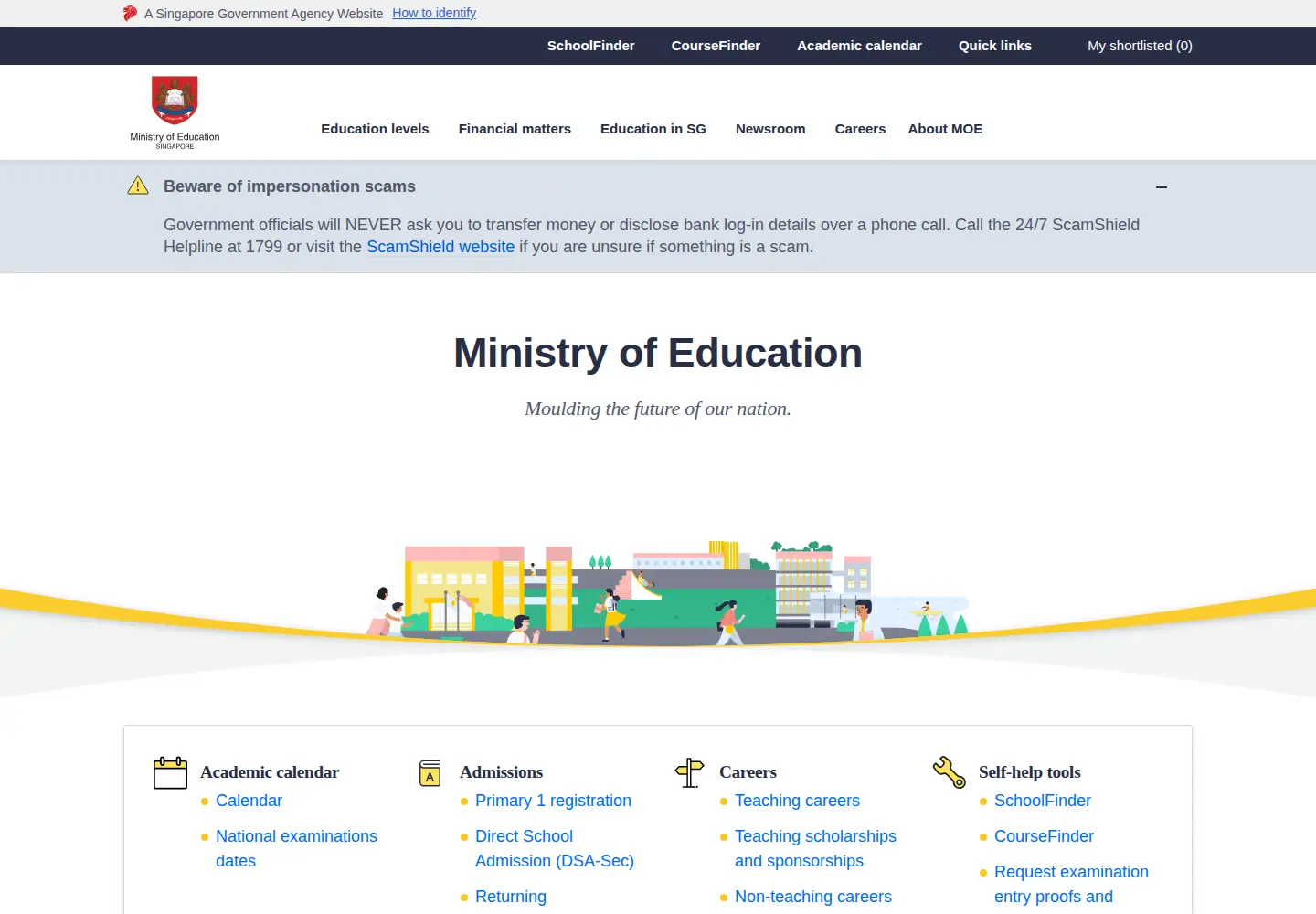The width and height of the screenshot is (1316, 914).
Task: Open National examinations dates link
Action: click(x=296, y=848)
